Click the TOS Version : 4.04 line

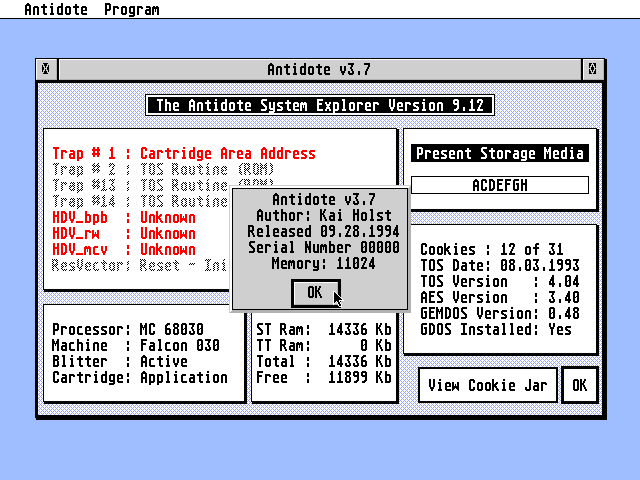[500, 281]
